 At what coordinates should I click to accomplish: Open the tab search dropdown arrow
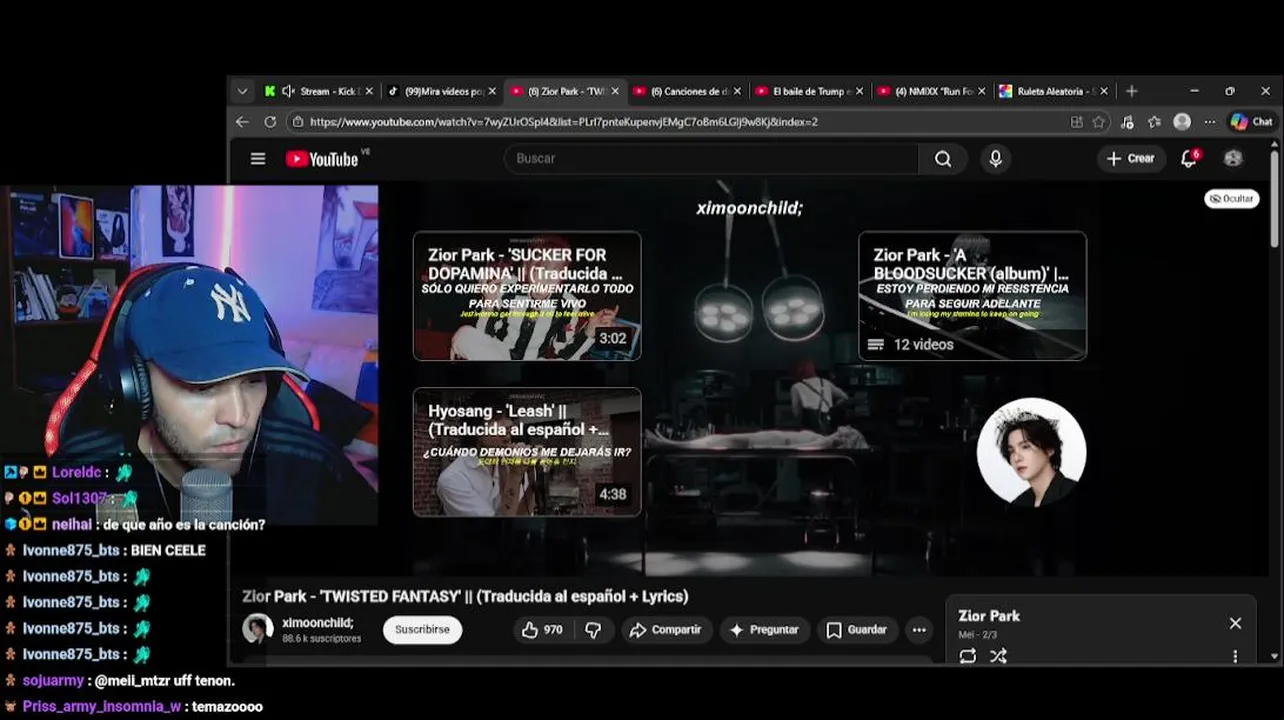(242, 91)
